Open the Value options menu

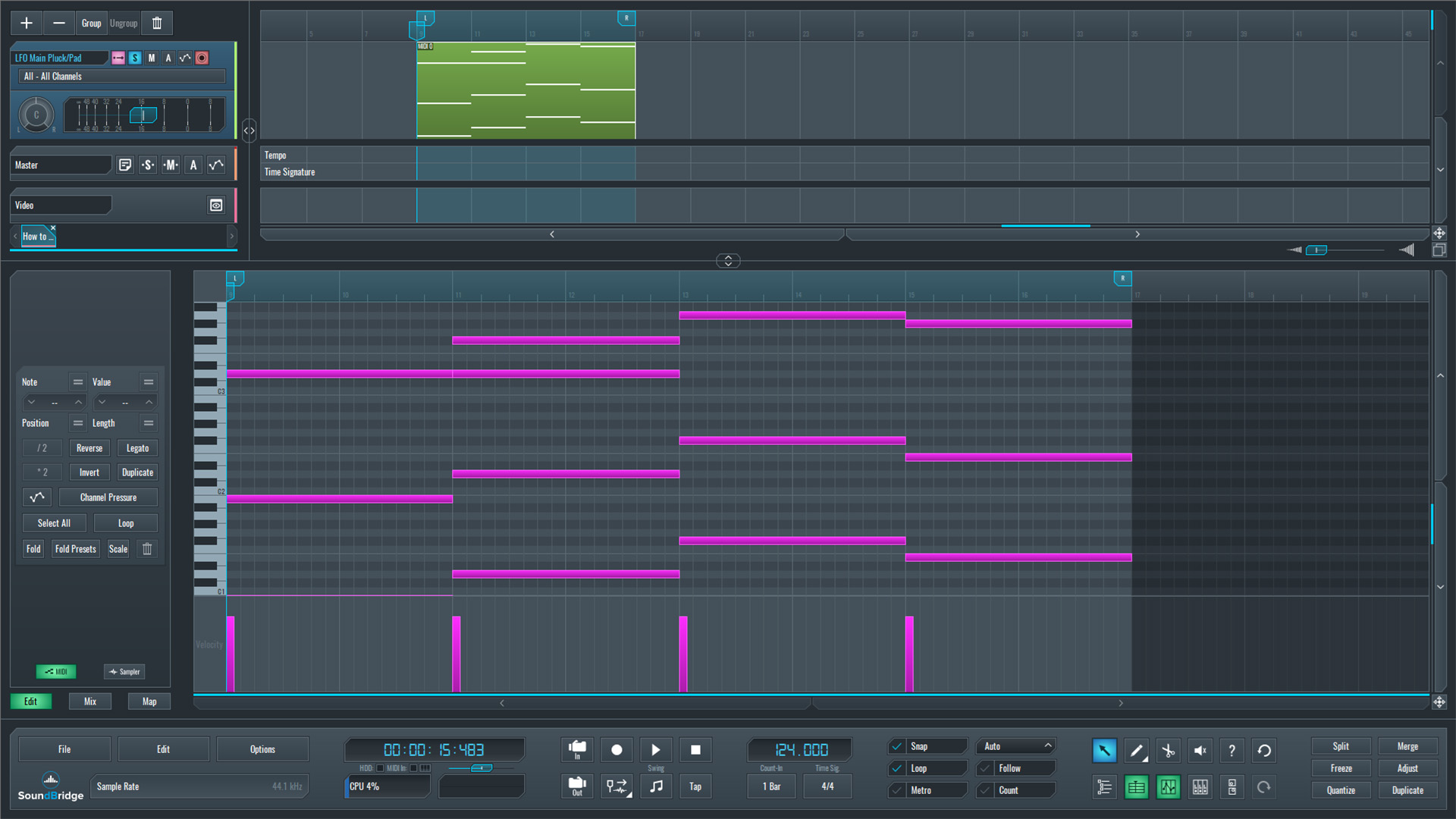(x=149, y=382)
